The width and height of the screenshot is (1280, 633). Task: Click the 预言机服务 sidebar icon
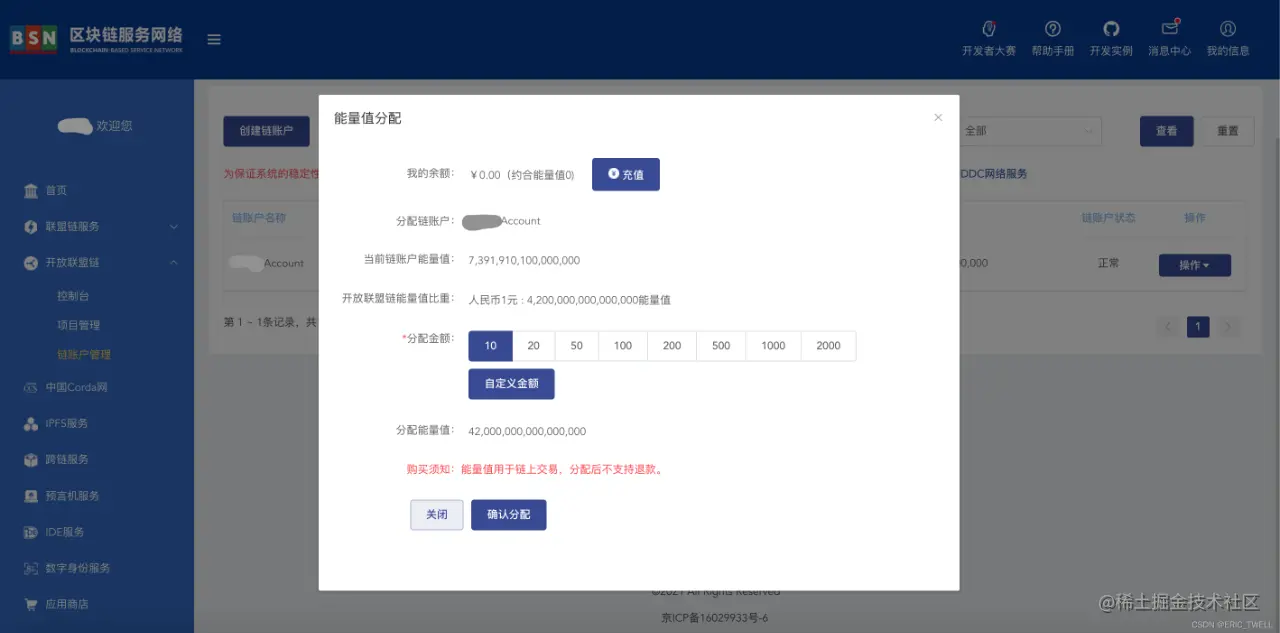31,496
